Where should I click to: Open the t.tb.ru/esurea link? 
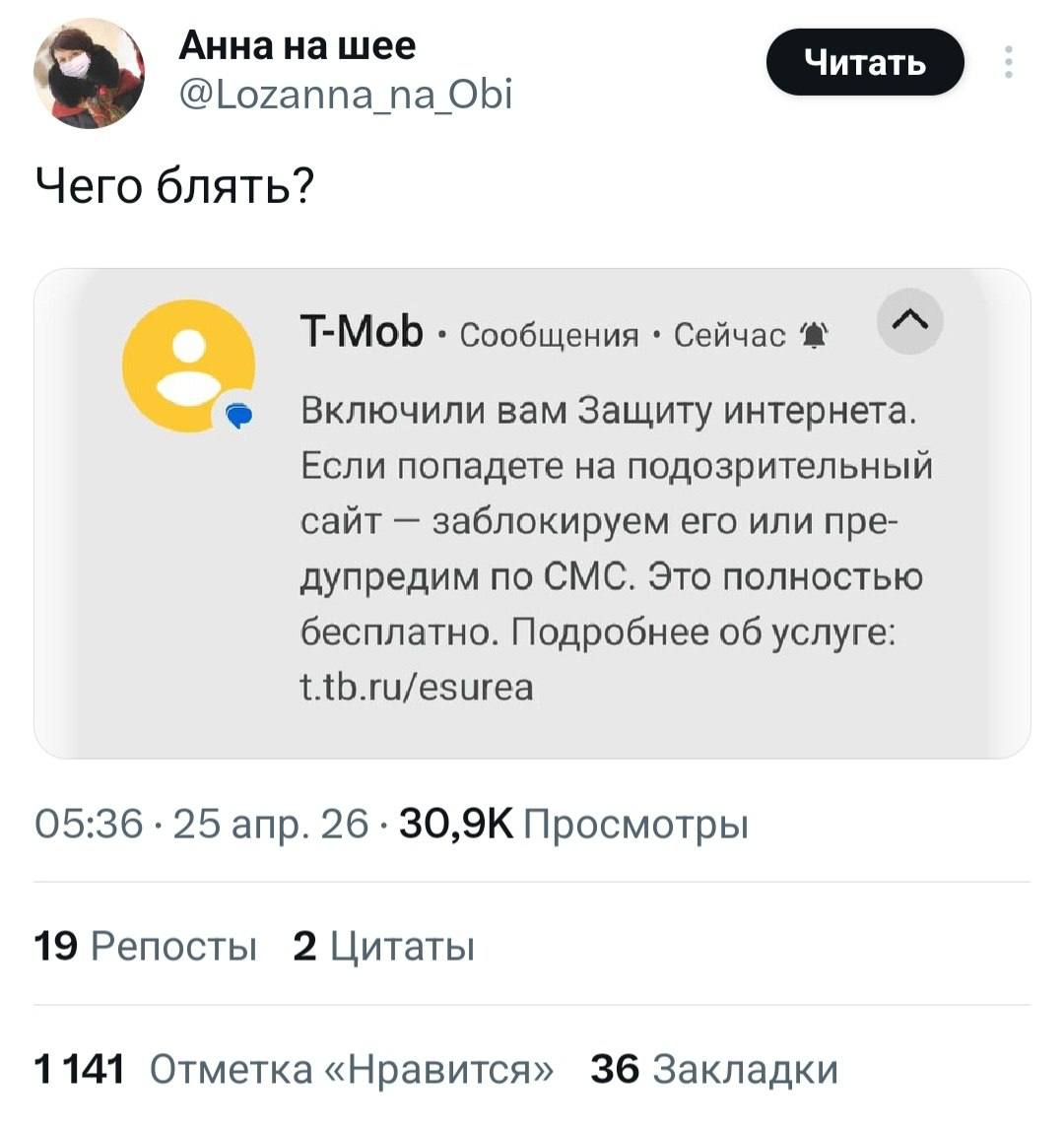417,686
